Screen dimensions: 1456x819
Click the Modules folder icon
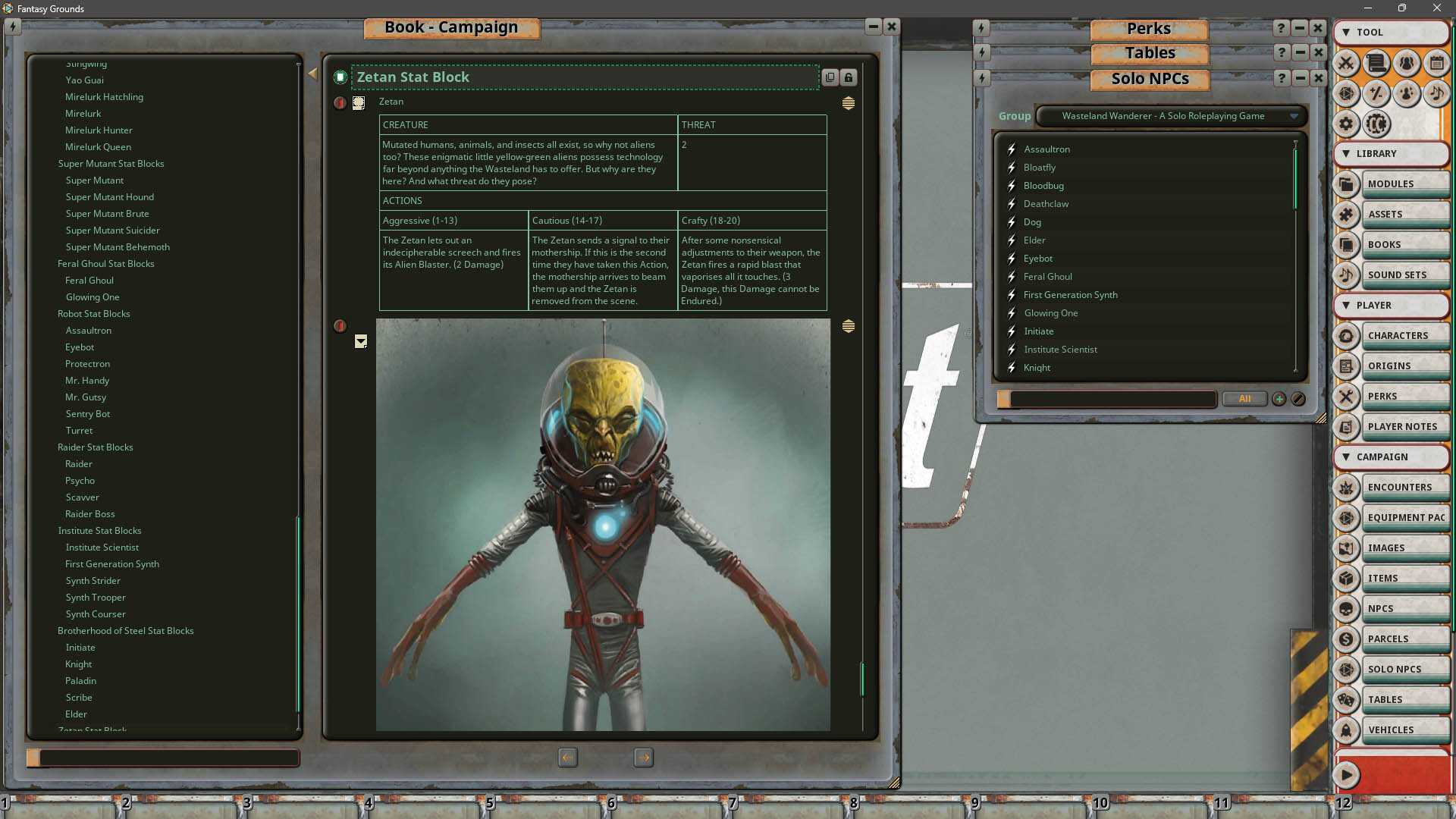point(1346,184)
